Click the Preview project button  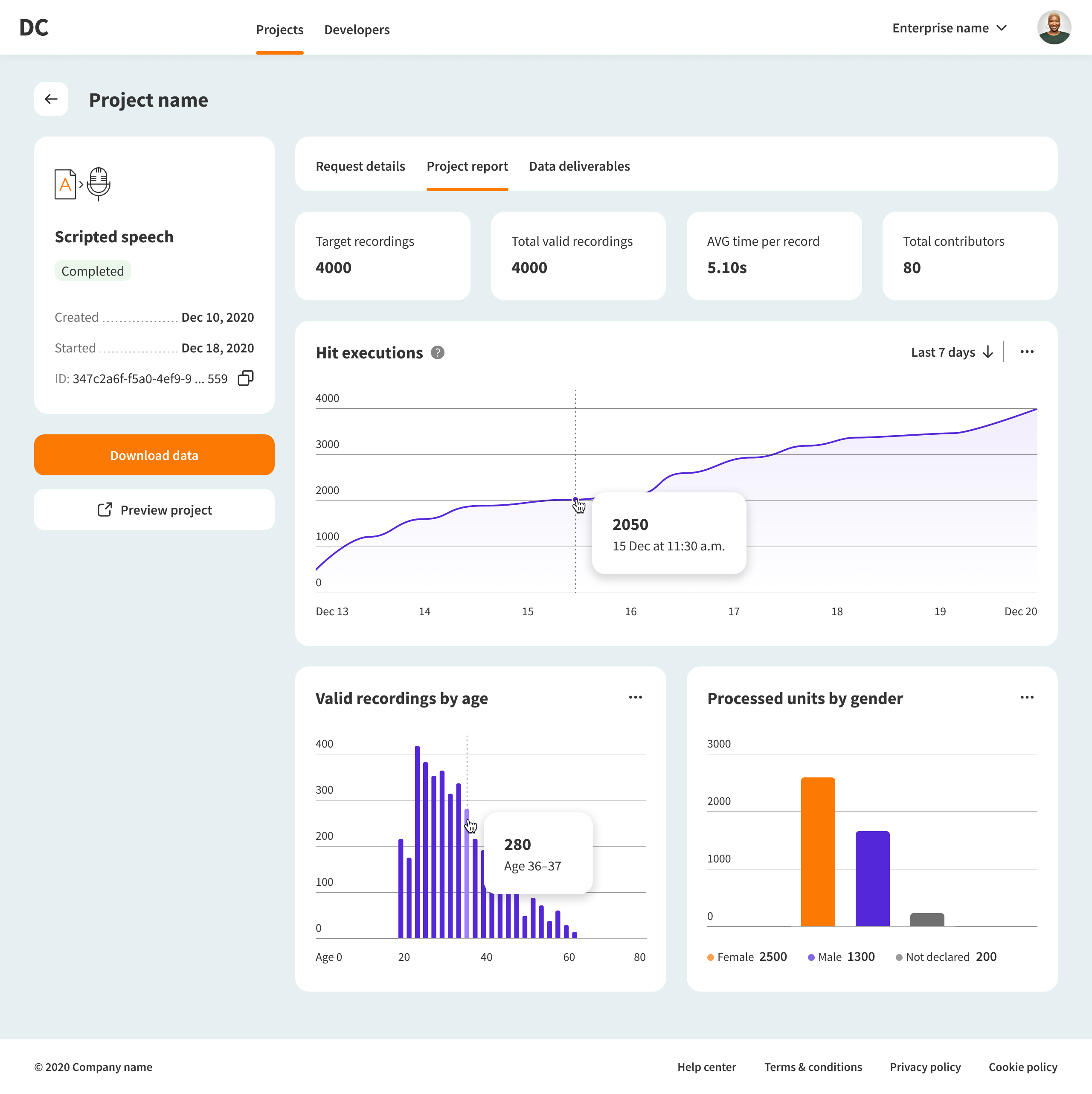point(154,510)
